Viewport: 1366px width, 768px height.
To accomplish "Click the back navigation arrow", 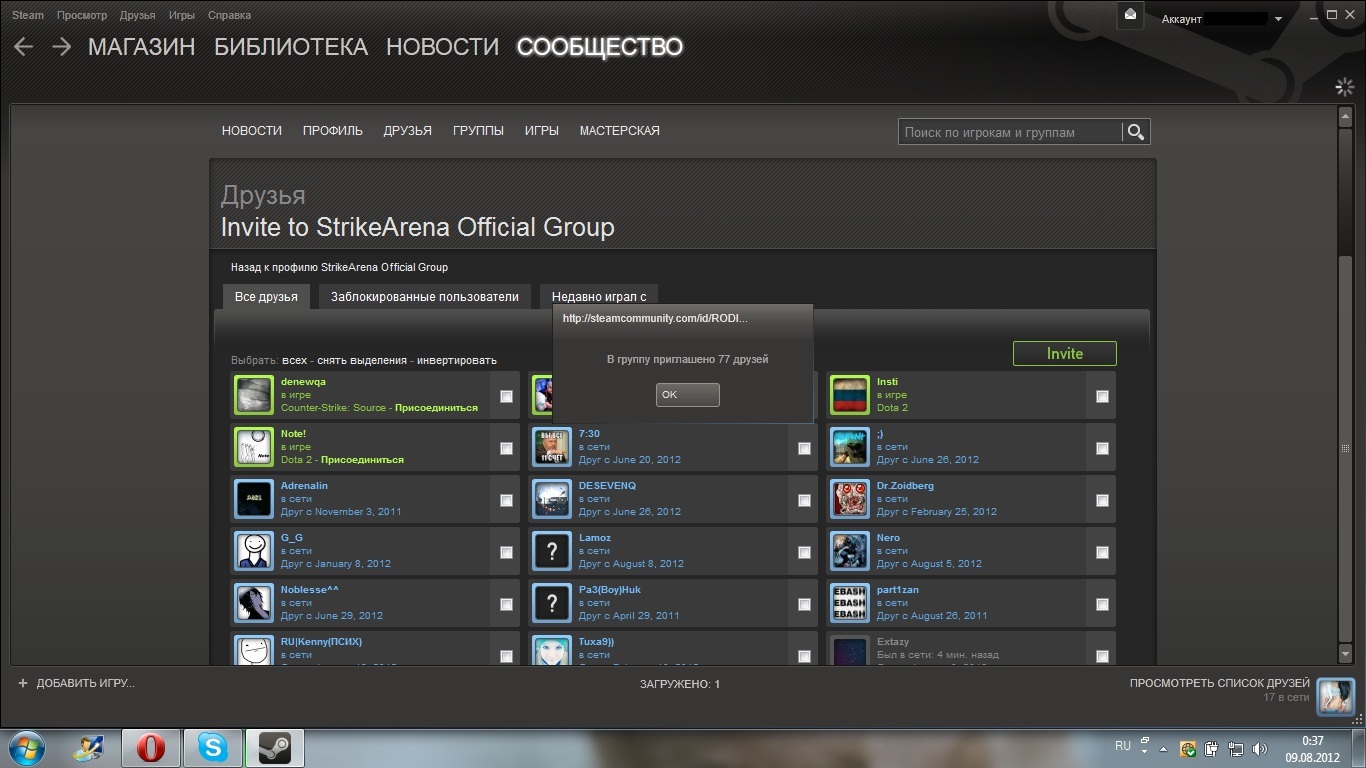I will click(x=24, y=47).
